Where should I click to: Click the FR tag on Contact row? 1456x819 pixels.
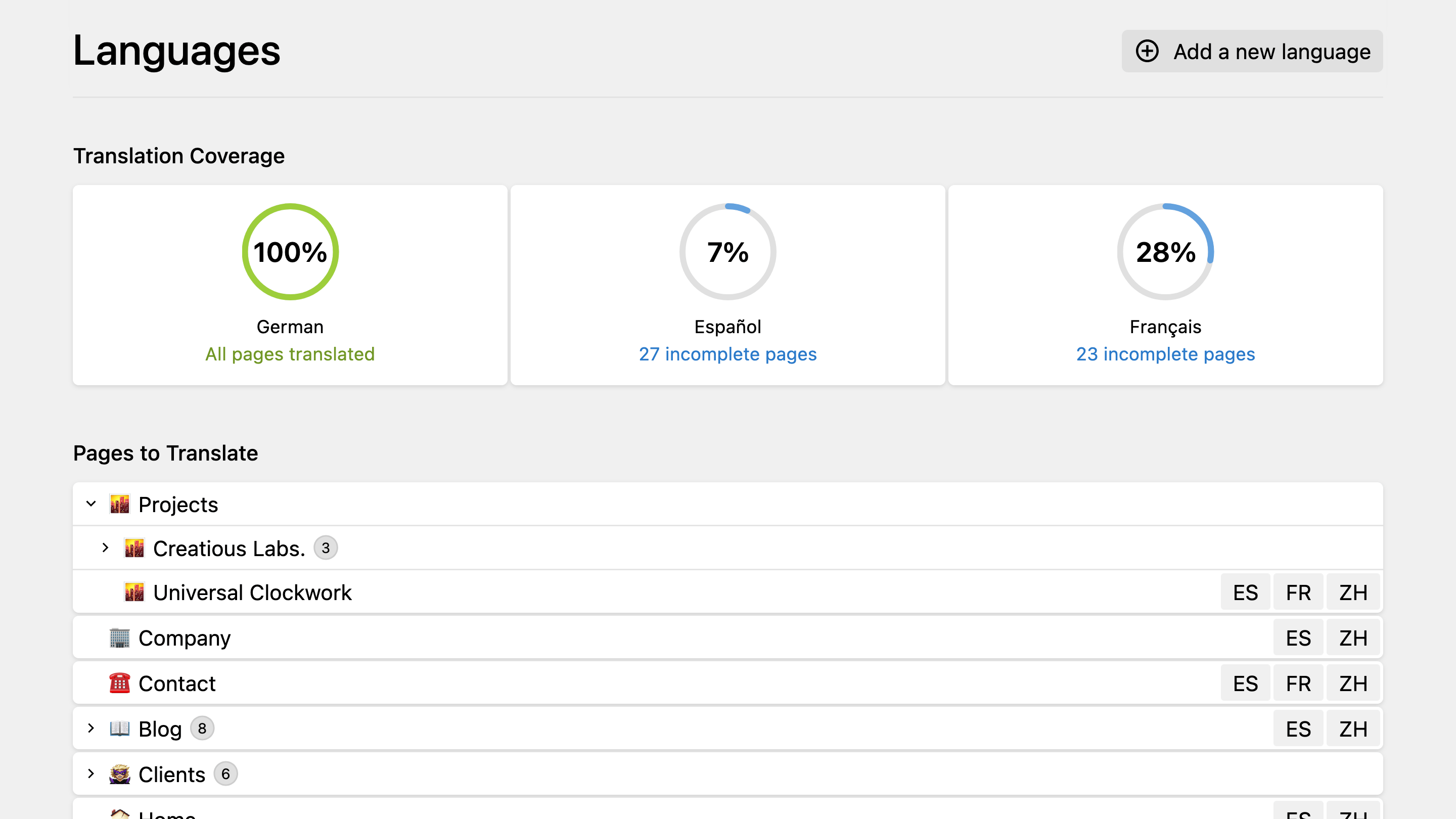[1298, 684]
